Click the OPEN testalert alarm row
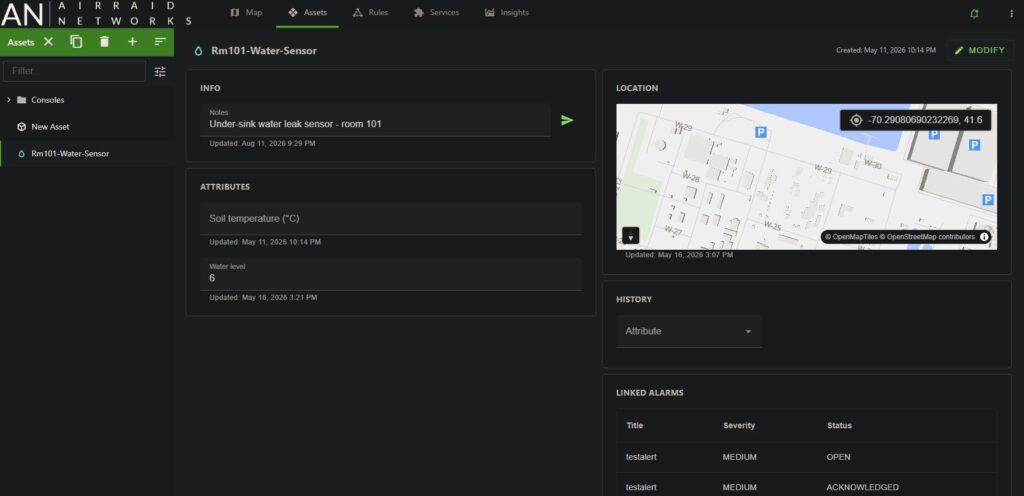 pos(807,457)
